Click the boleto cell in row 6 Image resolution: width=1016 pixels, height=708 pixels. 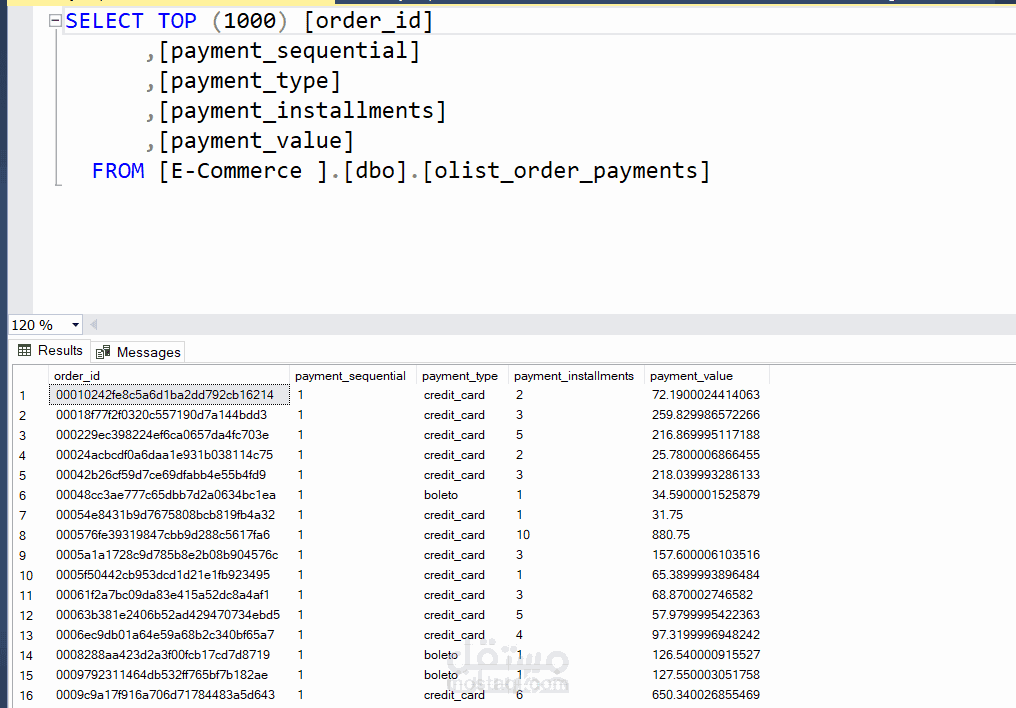click(x=441, y=495)
